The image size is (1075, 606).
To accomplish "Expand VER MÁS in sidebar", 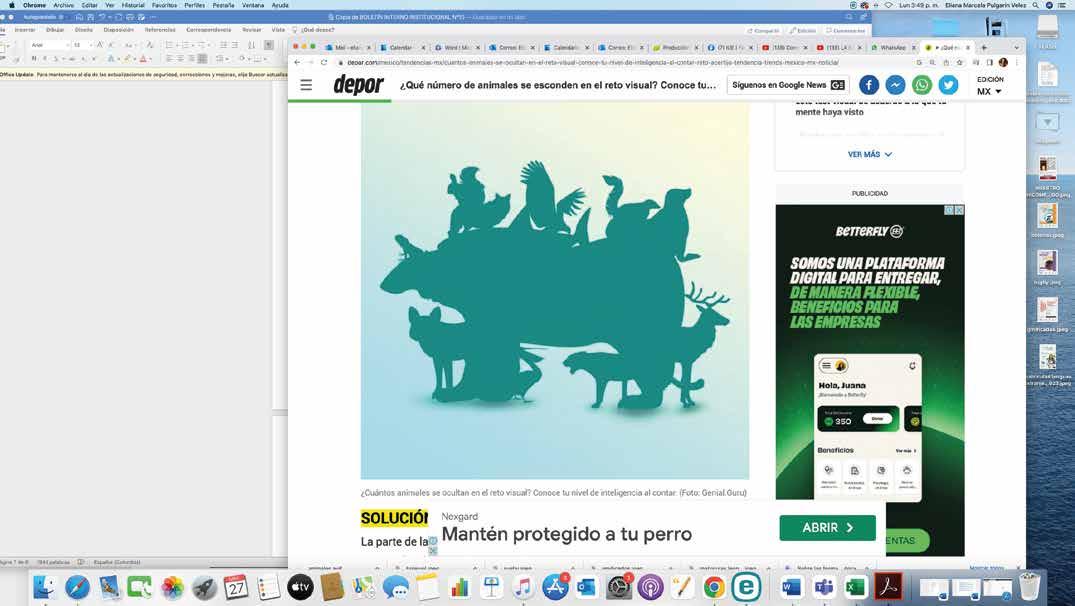I will 869,154.
